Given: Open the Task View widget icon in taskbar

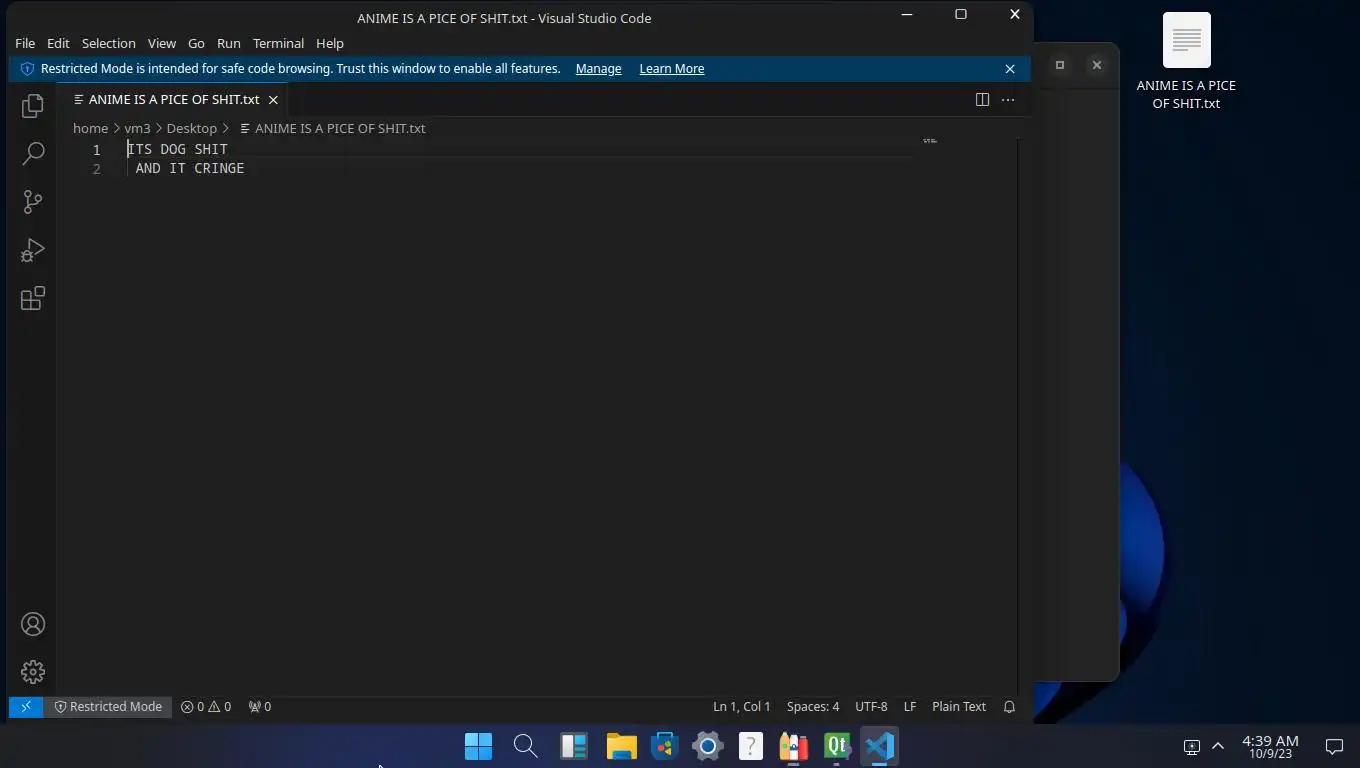Looking at the screenshot, I should 573,746.
